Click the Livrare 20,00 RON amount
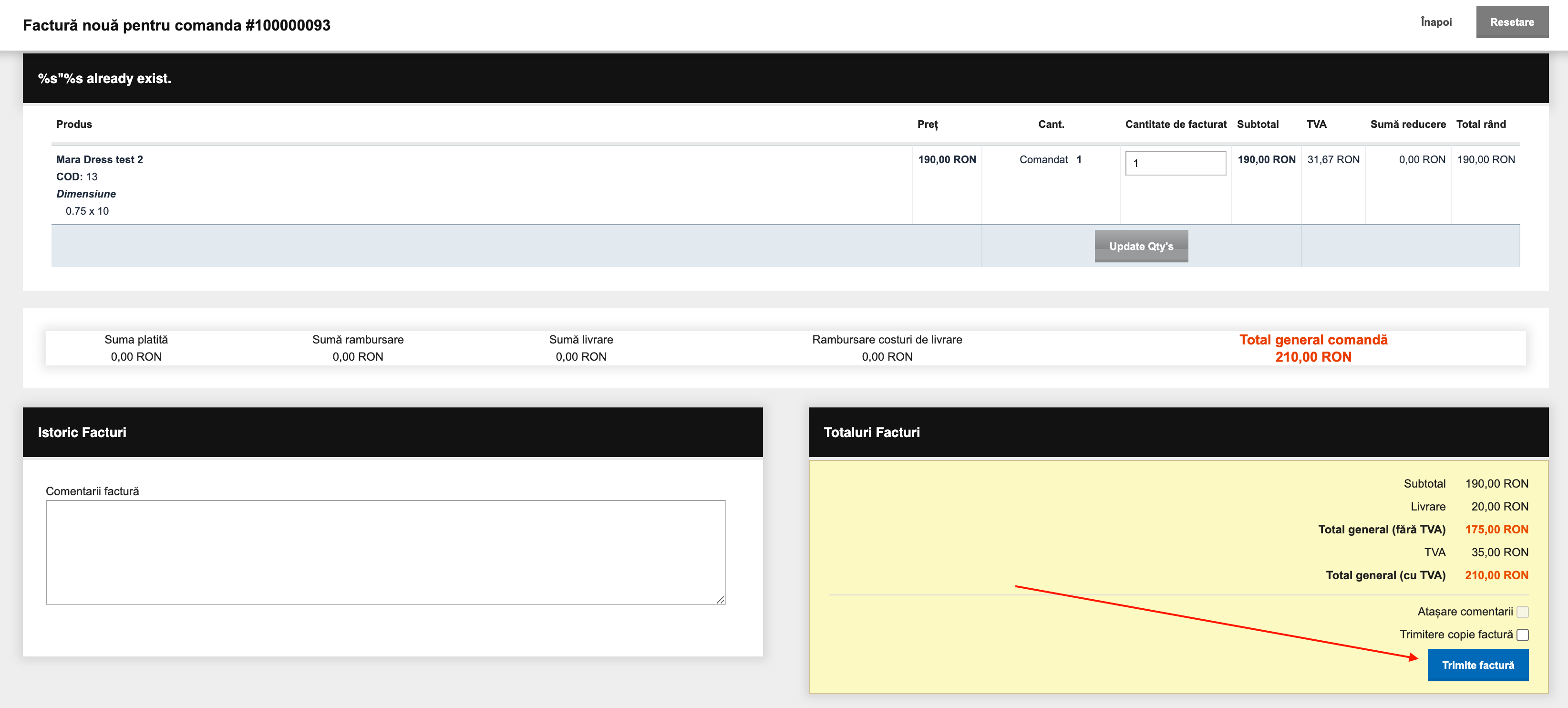Viewport: 1568px width, 708px height. point(1499,507)
